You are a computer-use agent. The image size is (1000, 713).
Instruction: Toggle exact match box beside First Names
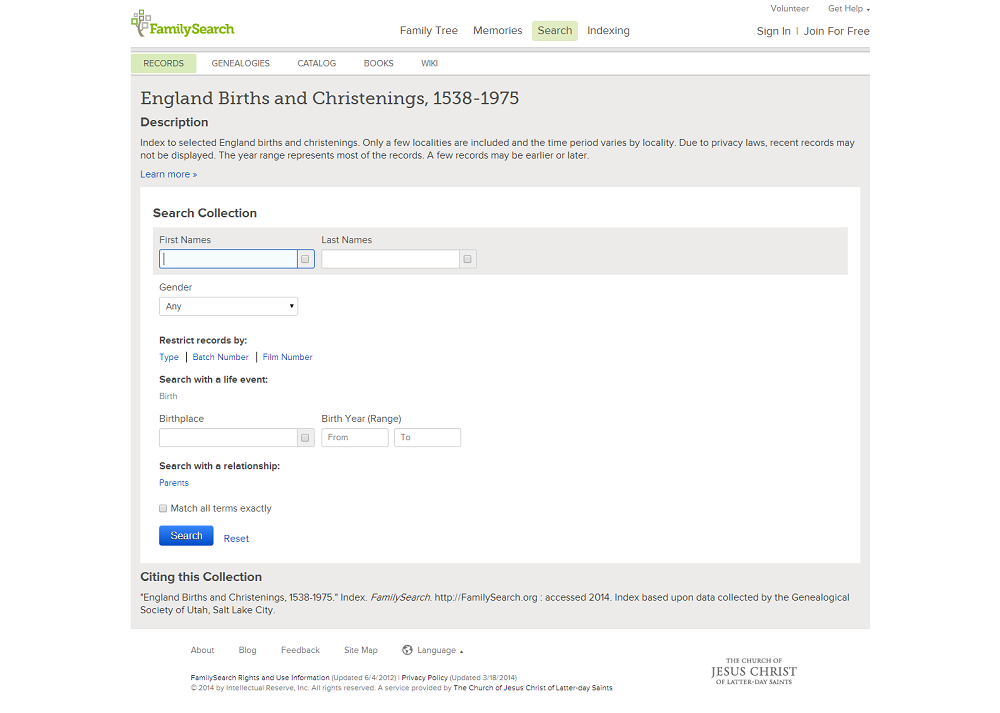tap(305, 259)
